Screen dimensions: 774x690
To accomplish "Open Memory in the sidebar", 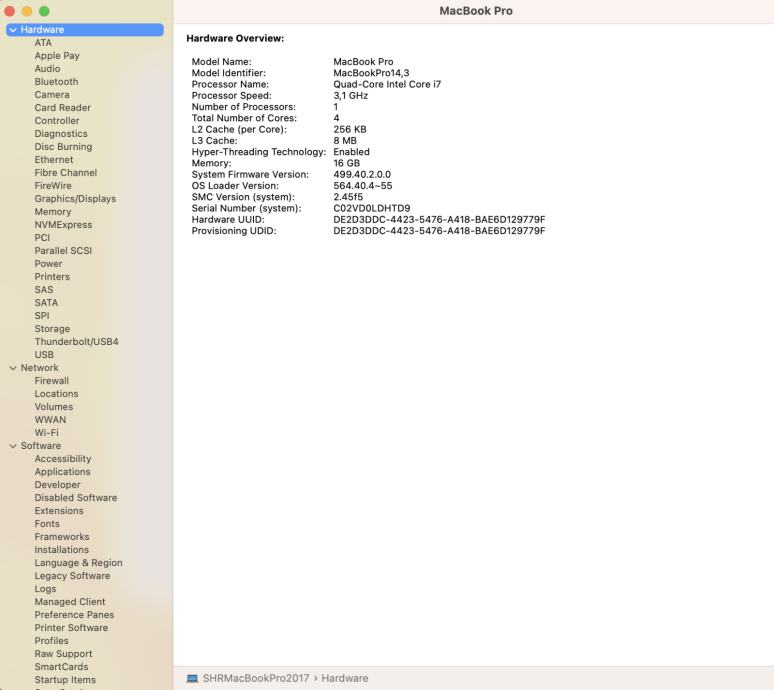I will point(53,212).
